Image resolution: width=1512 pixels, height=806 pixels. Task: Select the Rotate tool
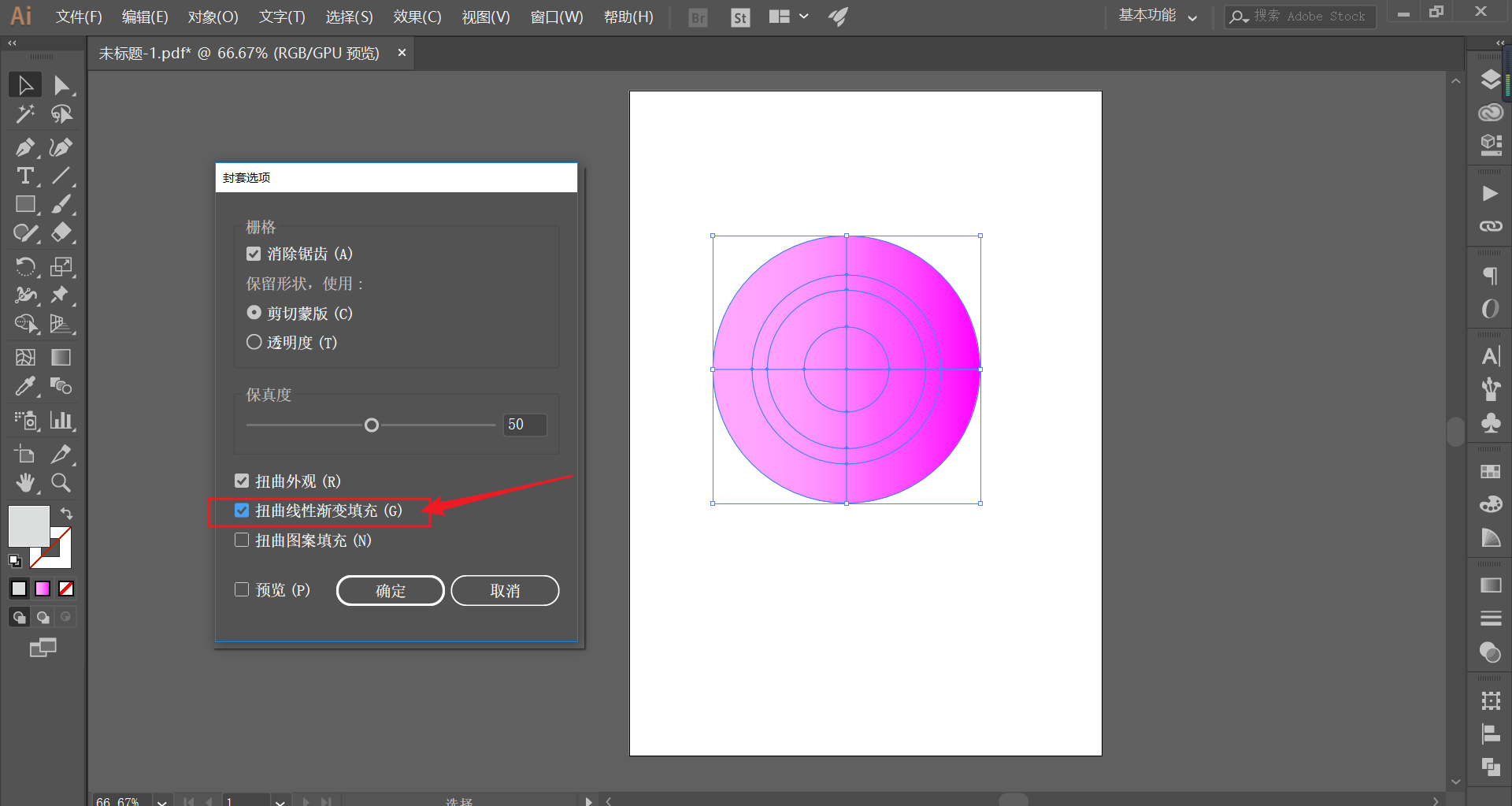pos(25,266)
